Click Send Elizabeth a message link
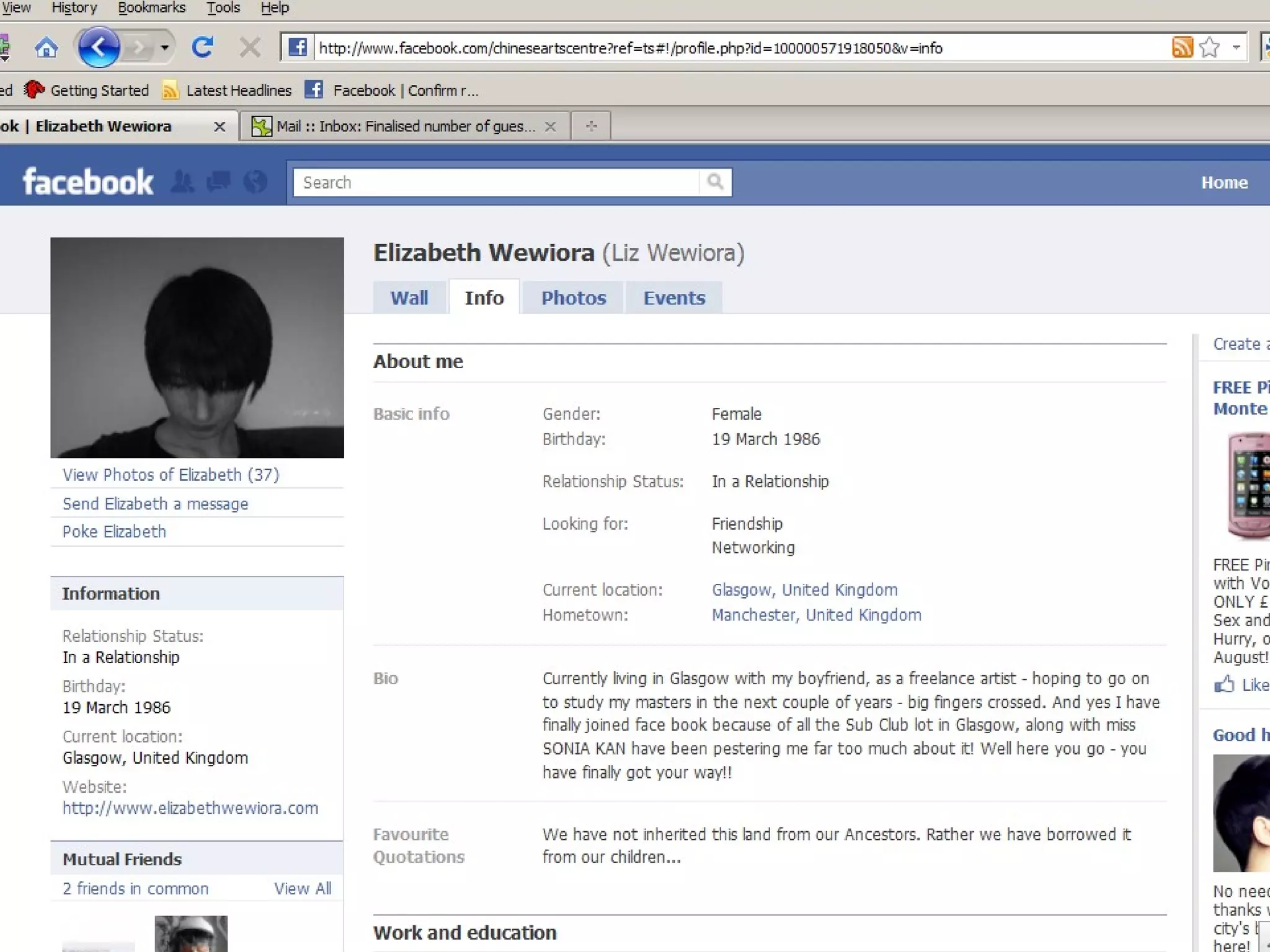The image size is (1270, 952). [x=155, y=504]
